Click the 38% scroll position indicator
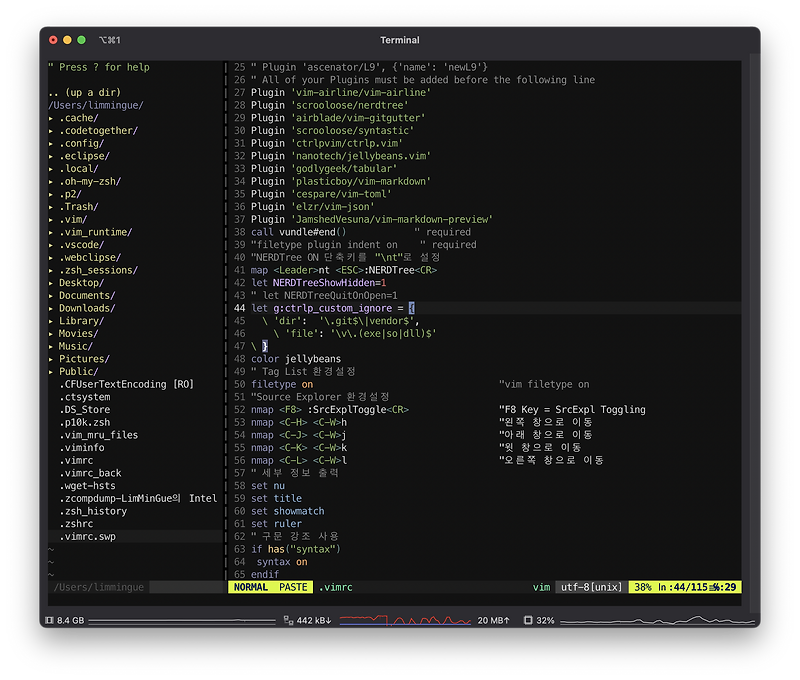 click(x=643, y=588)
